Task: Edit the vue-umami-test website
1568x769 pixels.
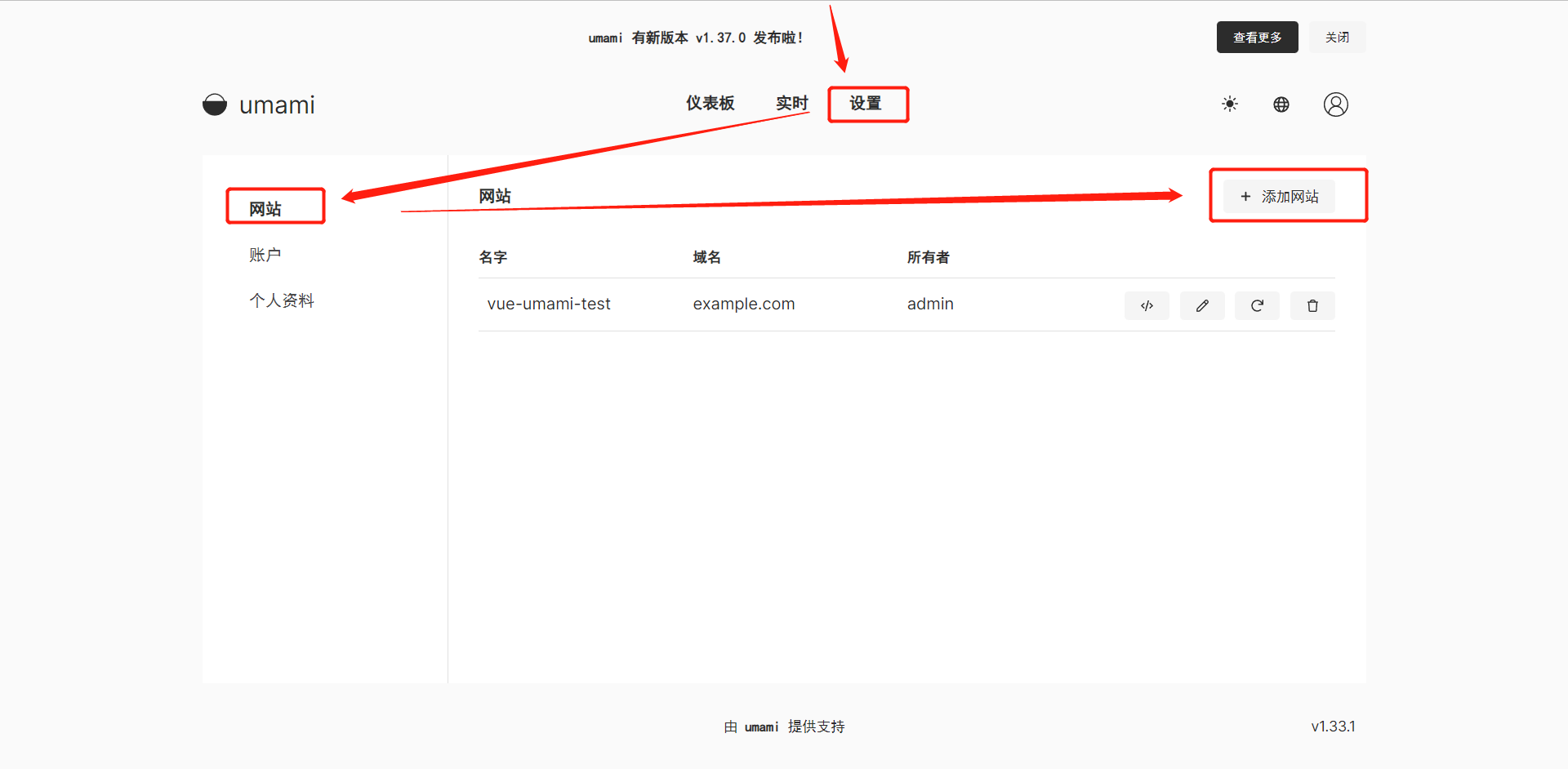Action: [1202, 306]
